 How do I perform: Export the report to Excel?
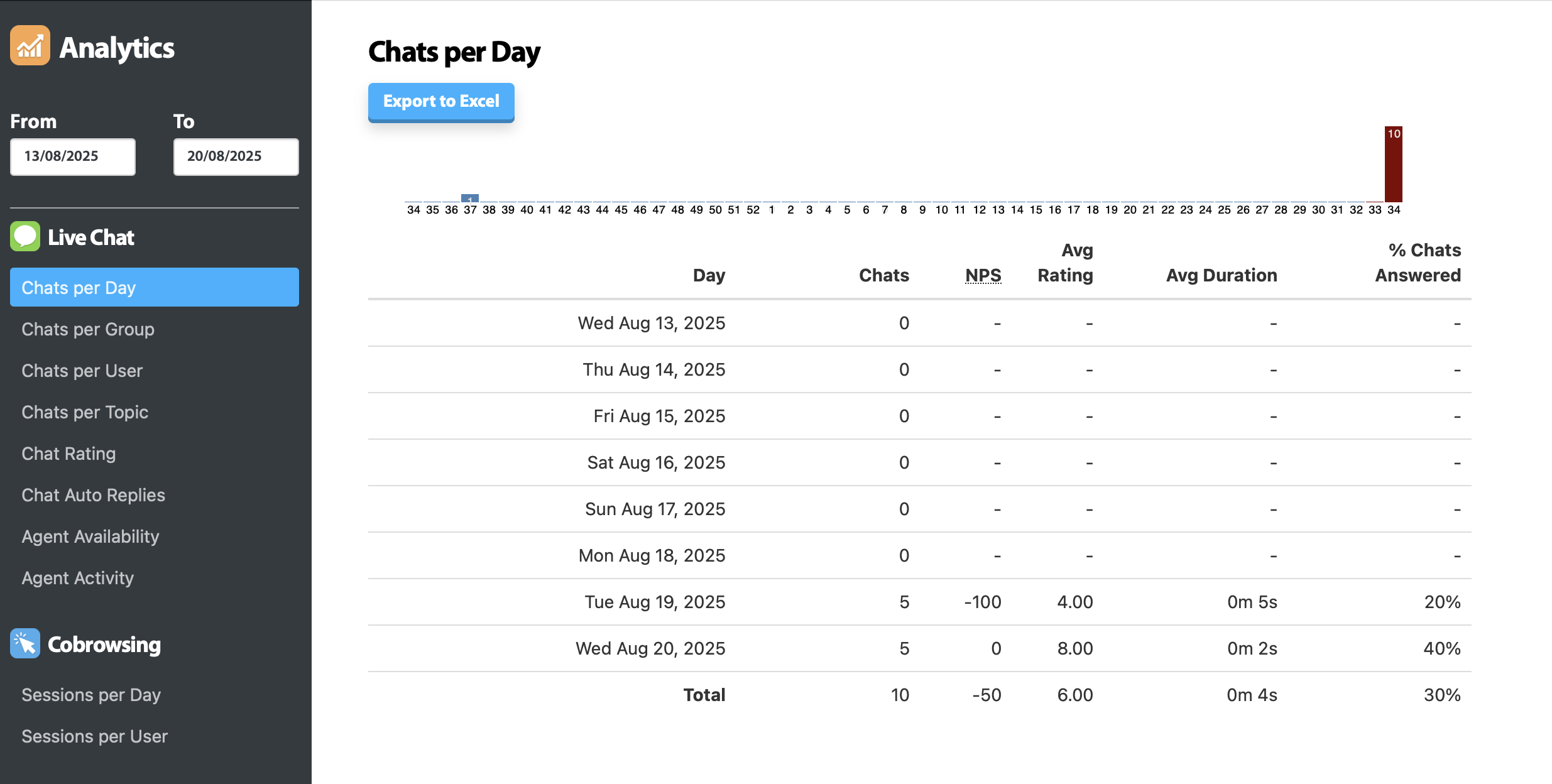pyautogui.click(x=441, y=102)
